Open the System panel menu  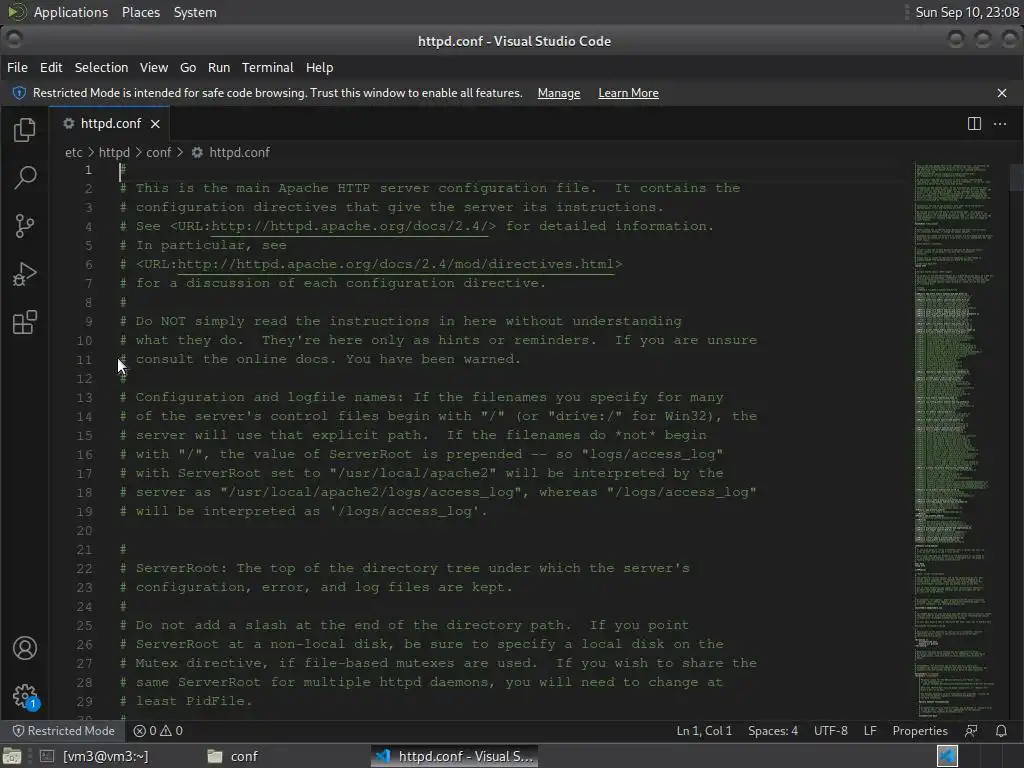[195, 12]
